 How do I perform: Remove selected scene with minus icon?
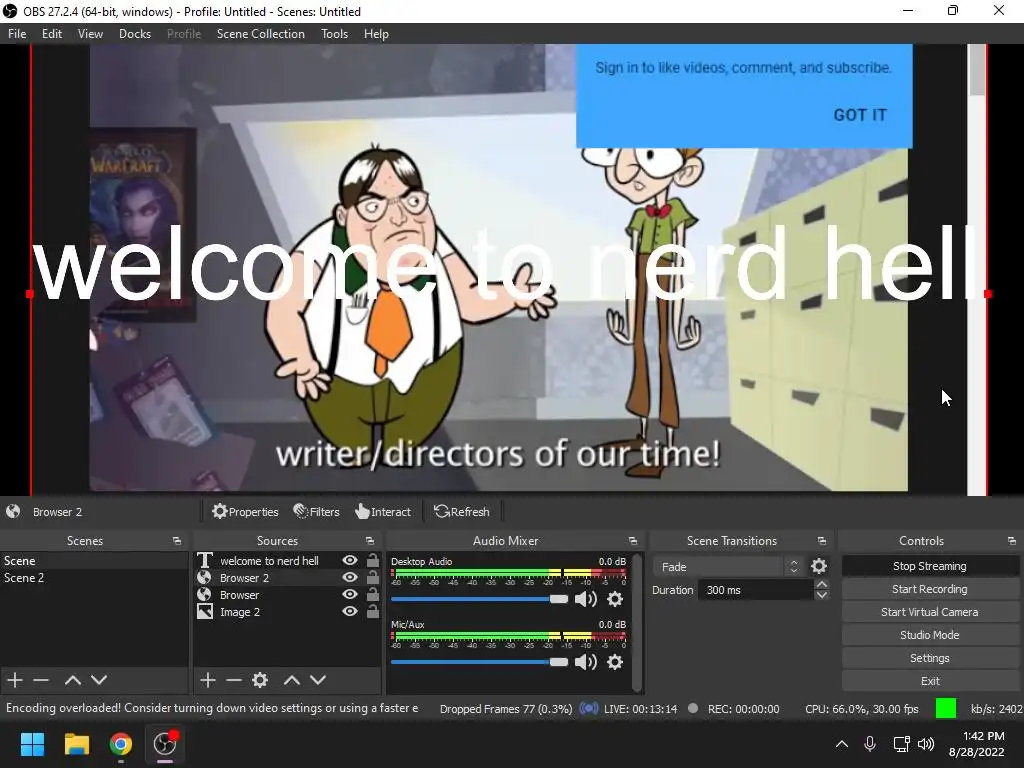point(41,680)
